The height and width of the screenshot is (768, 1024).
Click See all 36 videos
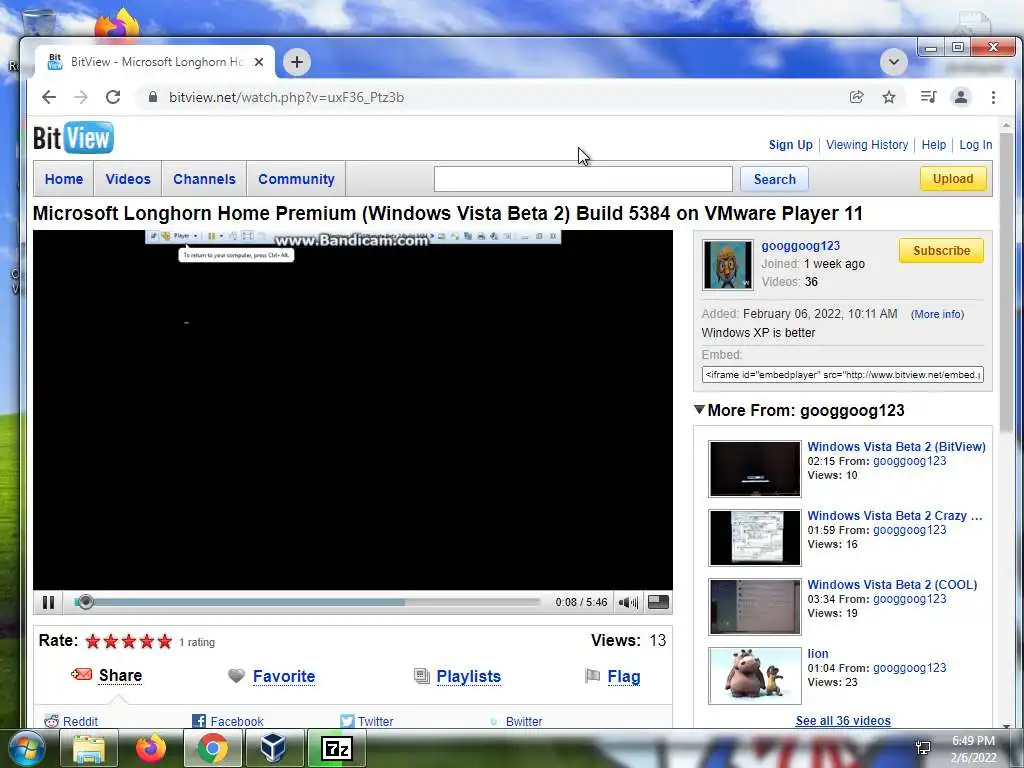(842, 720)
